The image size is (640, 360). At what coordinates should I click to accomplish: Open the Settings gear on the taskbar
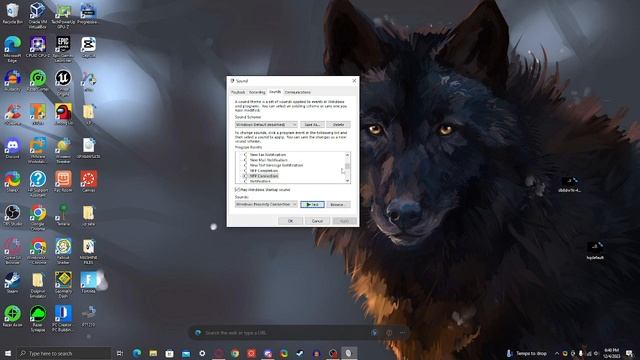click(x=202, y=353)
